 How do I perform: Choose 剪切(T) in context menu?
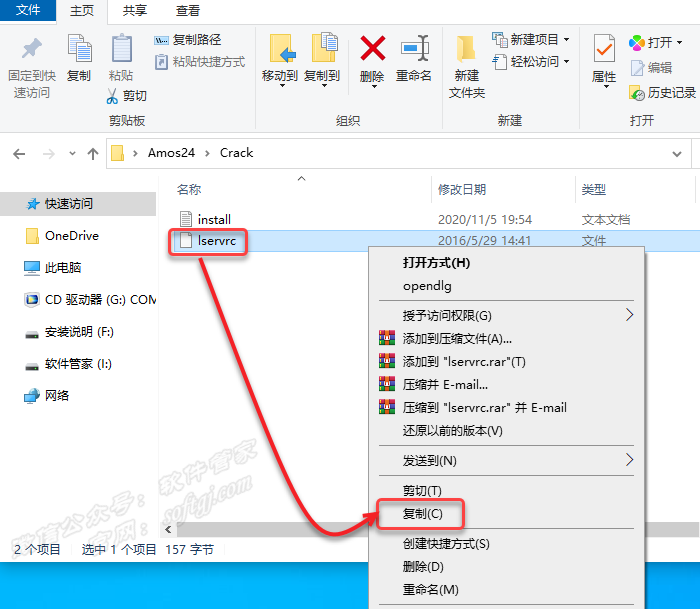tap(507, 491)
